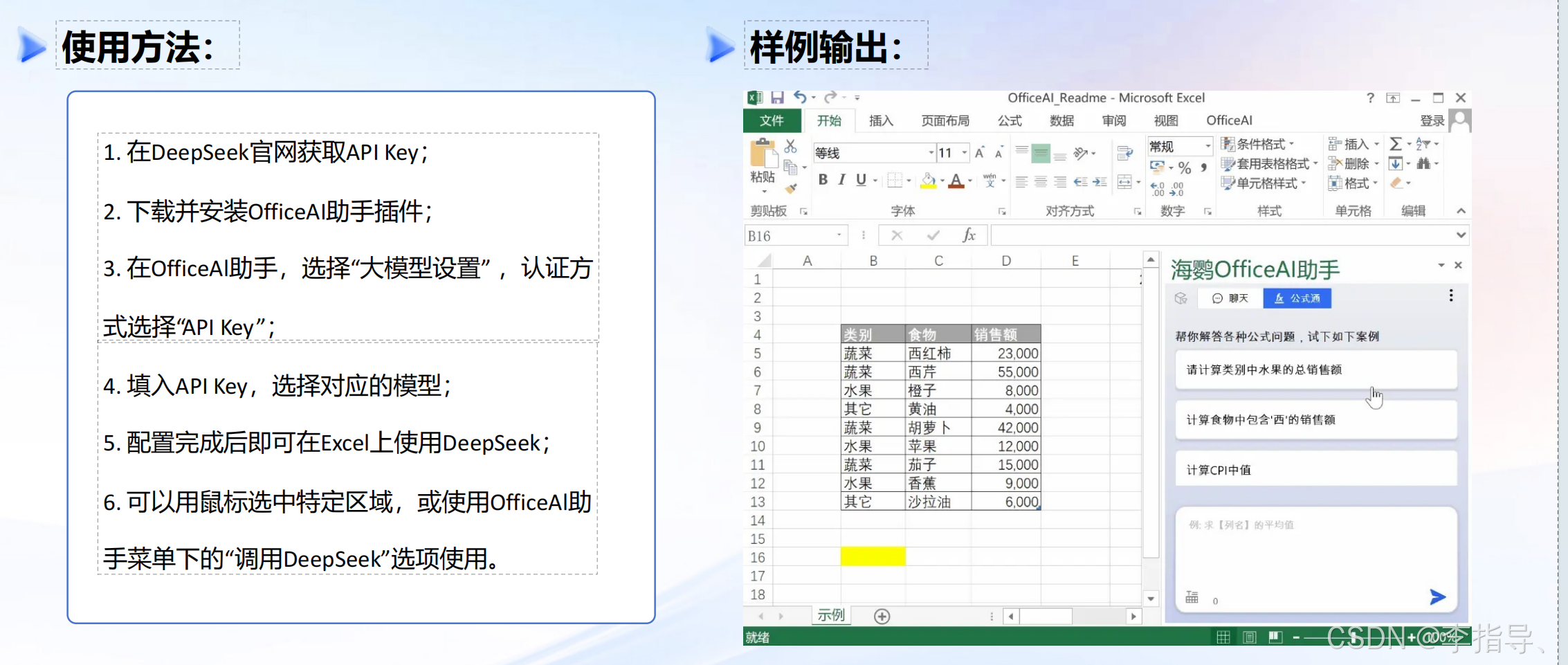Click the Increase Font Size icon
The width and height of the screenshot is (1568, 665).
pyautogui.click(x=979, y=153)
